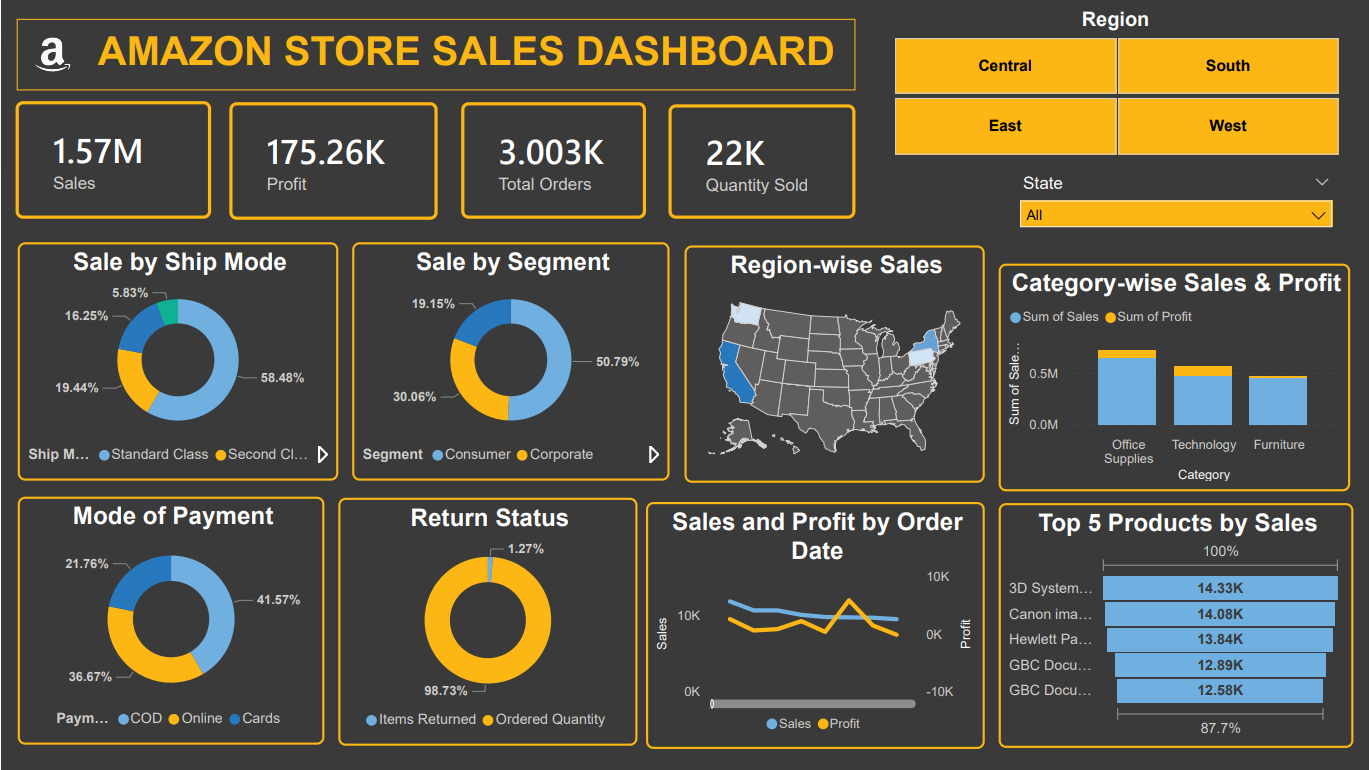
Task: Click the Canon ima 14.08K funnel bar
Action: [1220, 614]
